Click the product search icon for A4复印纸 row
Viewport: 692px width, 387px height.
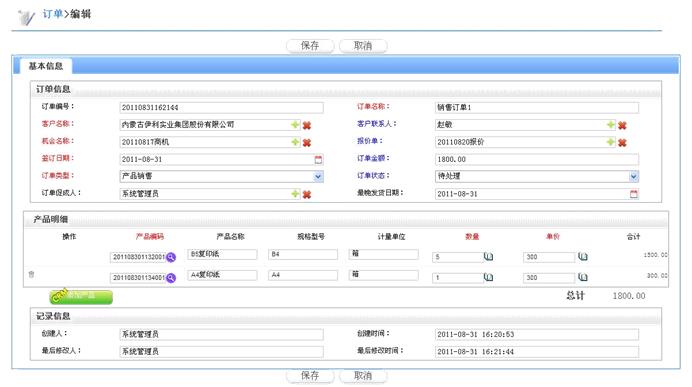pyautogui.click(x=171, y=278)
